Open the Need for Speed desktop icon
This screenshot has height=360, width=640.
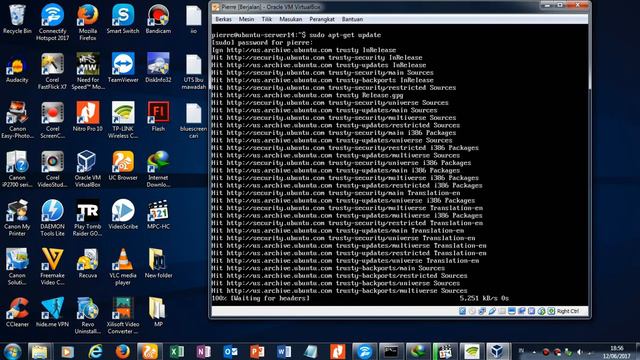click(x=88, y=71)
